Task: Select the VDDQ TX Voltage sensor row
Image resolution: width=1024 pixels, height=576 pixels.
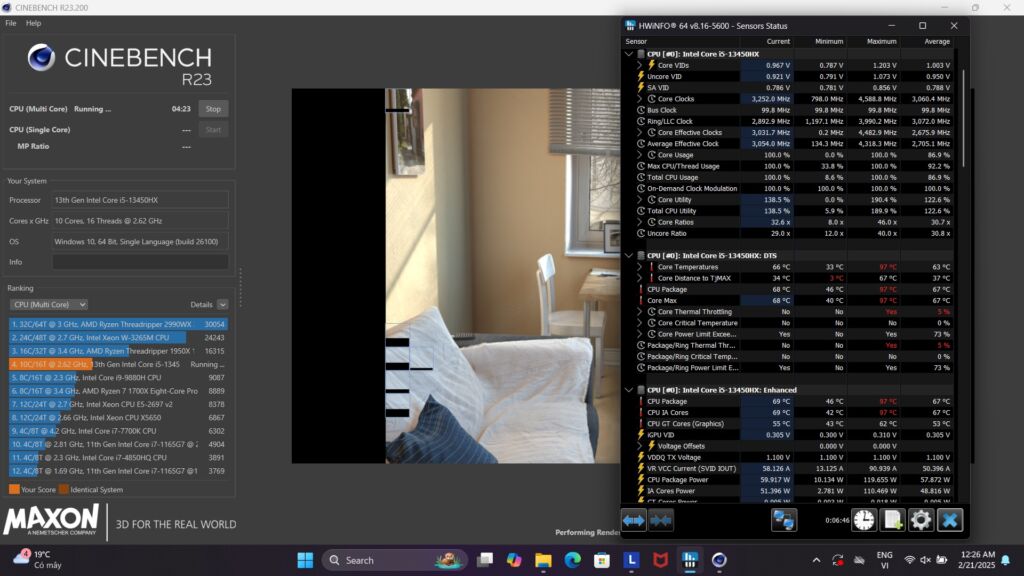Action: coord(788,457)
